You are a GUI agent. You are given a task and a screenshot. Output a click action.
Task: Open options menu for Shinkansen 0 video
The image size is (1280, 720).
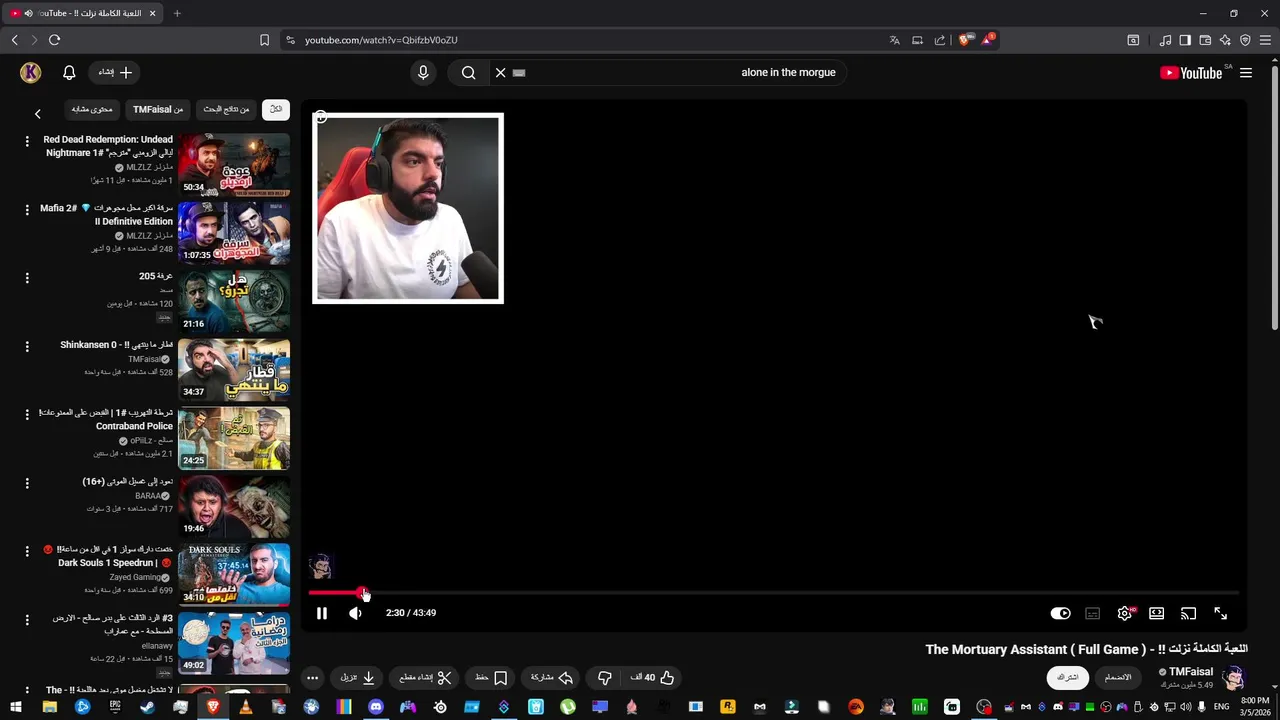point(27,346)
